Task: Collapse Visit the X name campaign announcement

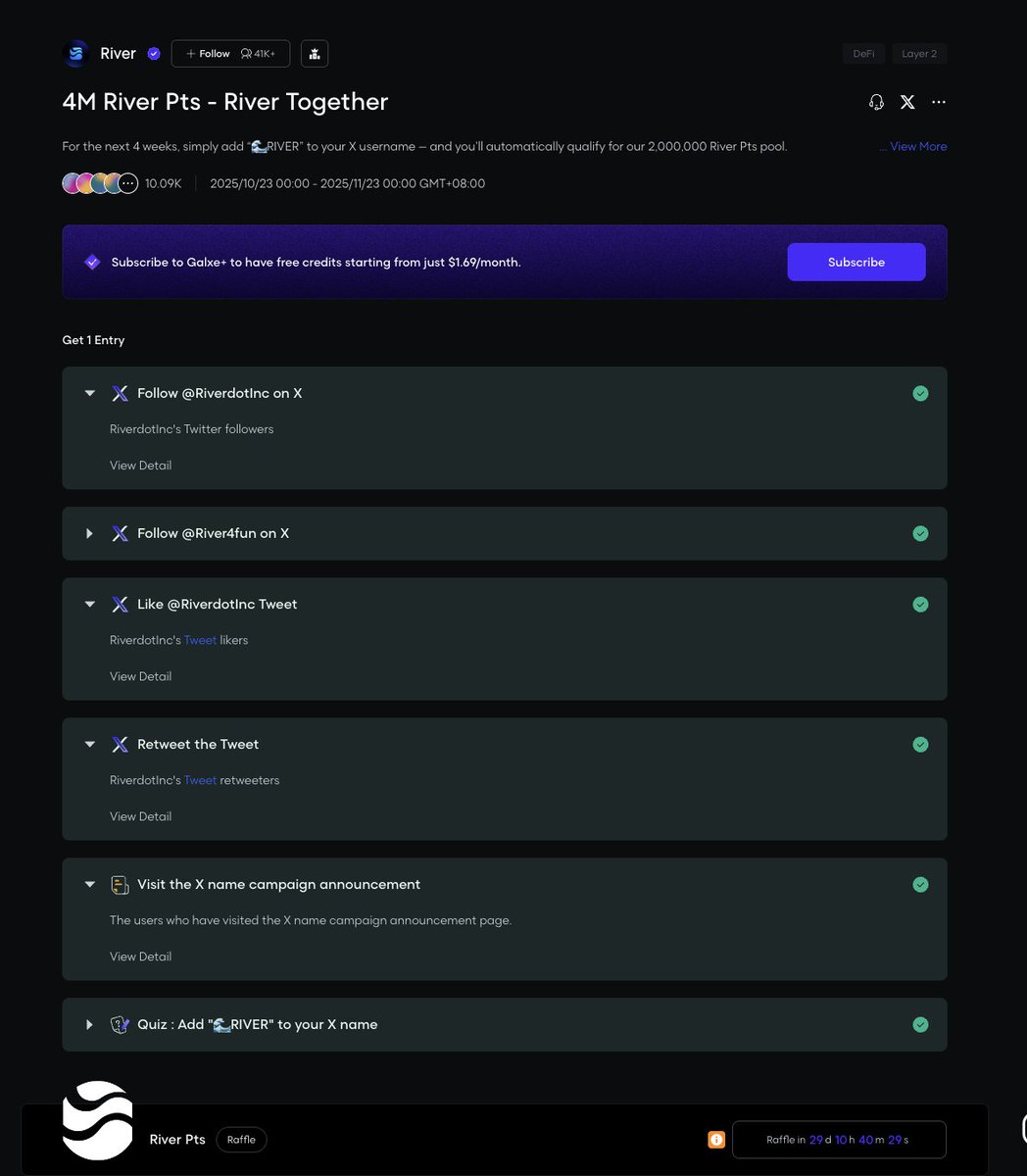Action: [89, 885]
